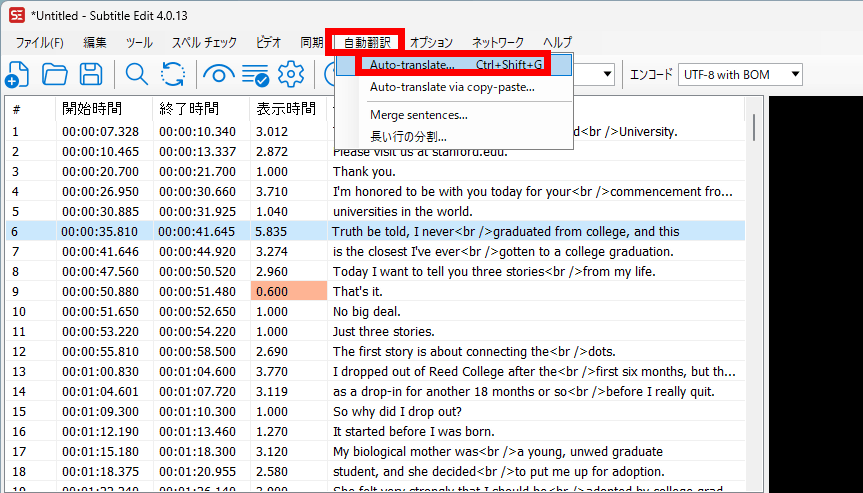Click start time 00:00:26.950
The height and width of the screenshot is (493, 863).
point(100,191)
